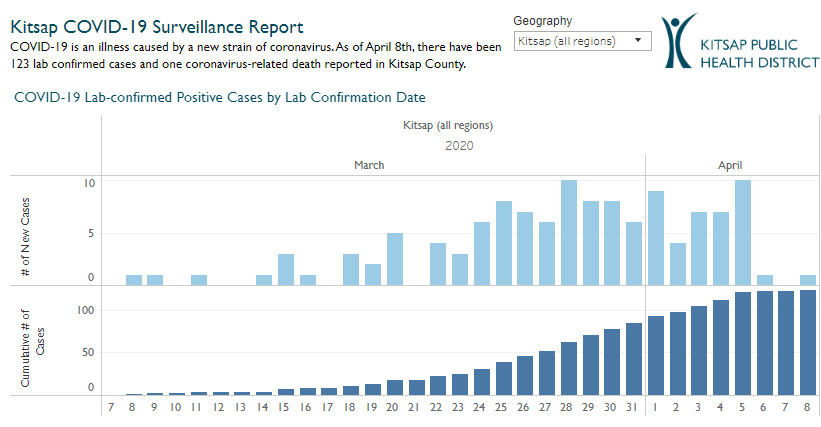
Task: Click the '# of New Cases' axis label
Action: 25,230
